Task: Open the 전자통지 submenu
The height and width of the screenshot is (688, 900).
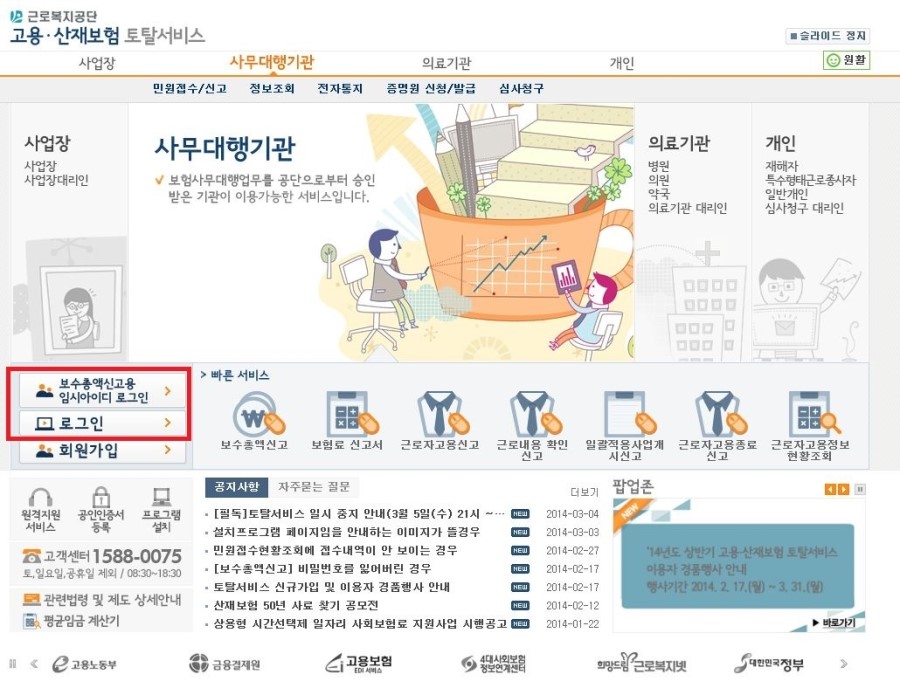Action: pos(340,88)
